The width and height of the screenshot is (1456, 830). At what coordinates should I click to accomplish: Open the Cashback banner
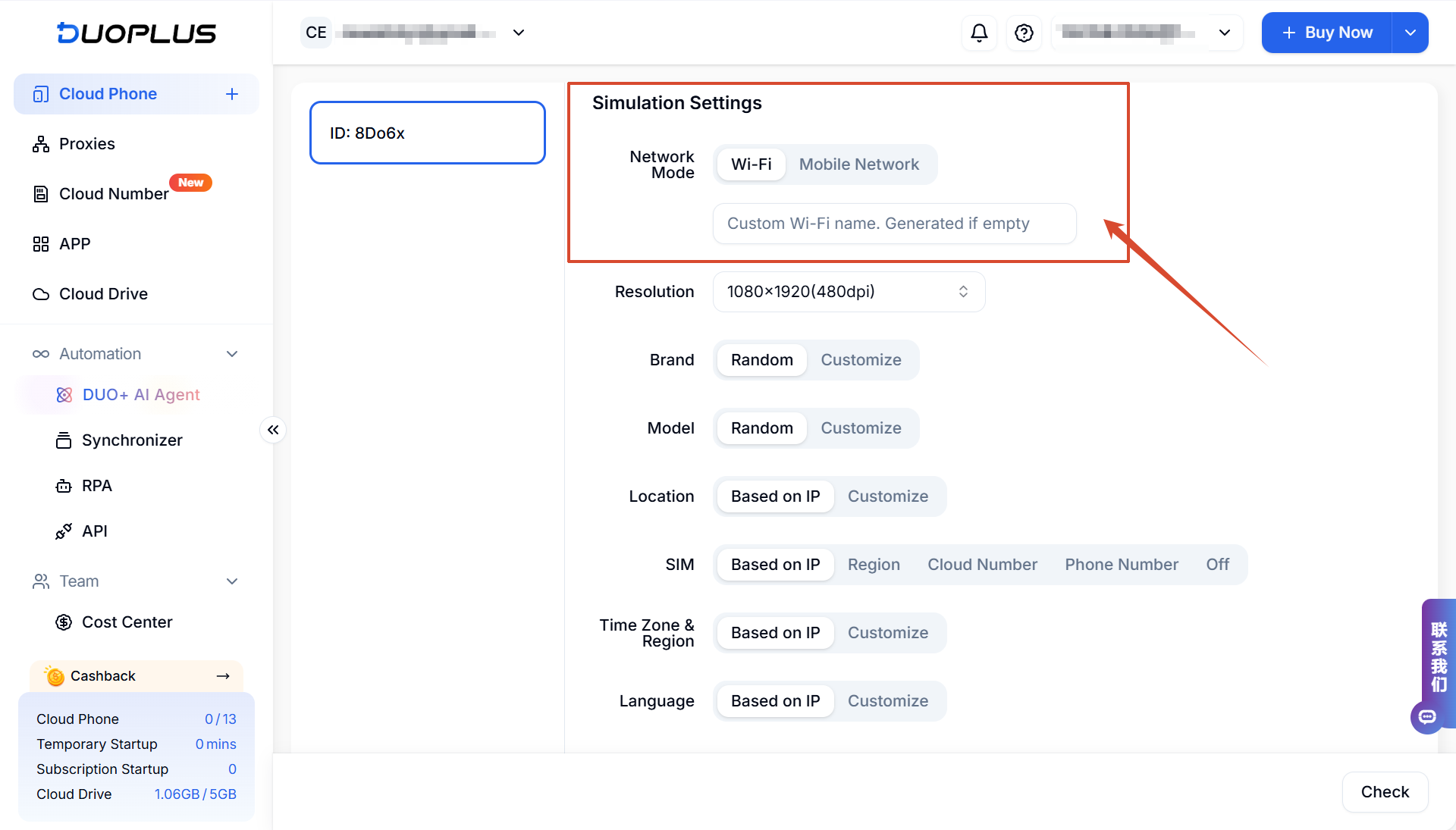point(136,676)
